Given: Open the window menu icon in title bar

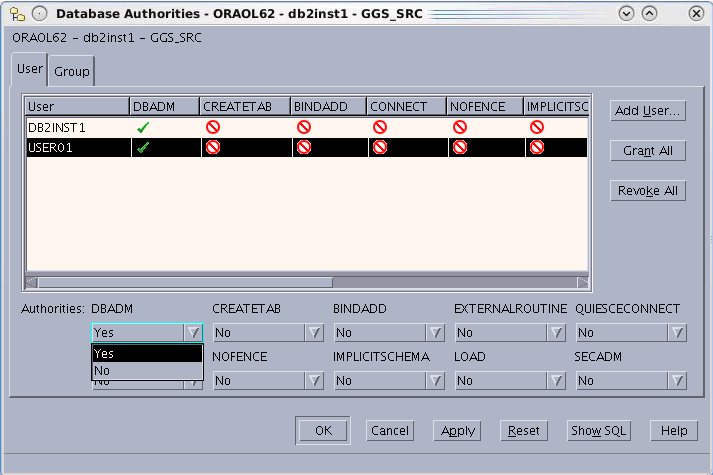Looking at the screenshot, I should click(x=17, y=14).
